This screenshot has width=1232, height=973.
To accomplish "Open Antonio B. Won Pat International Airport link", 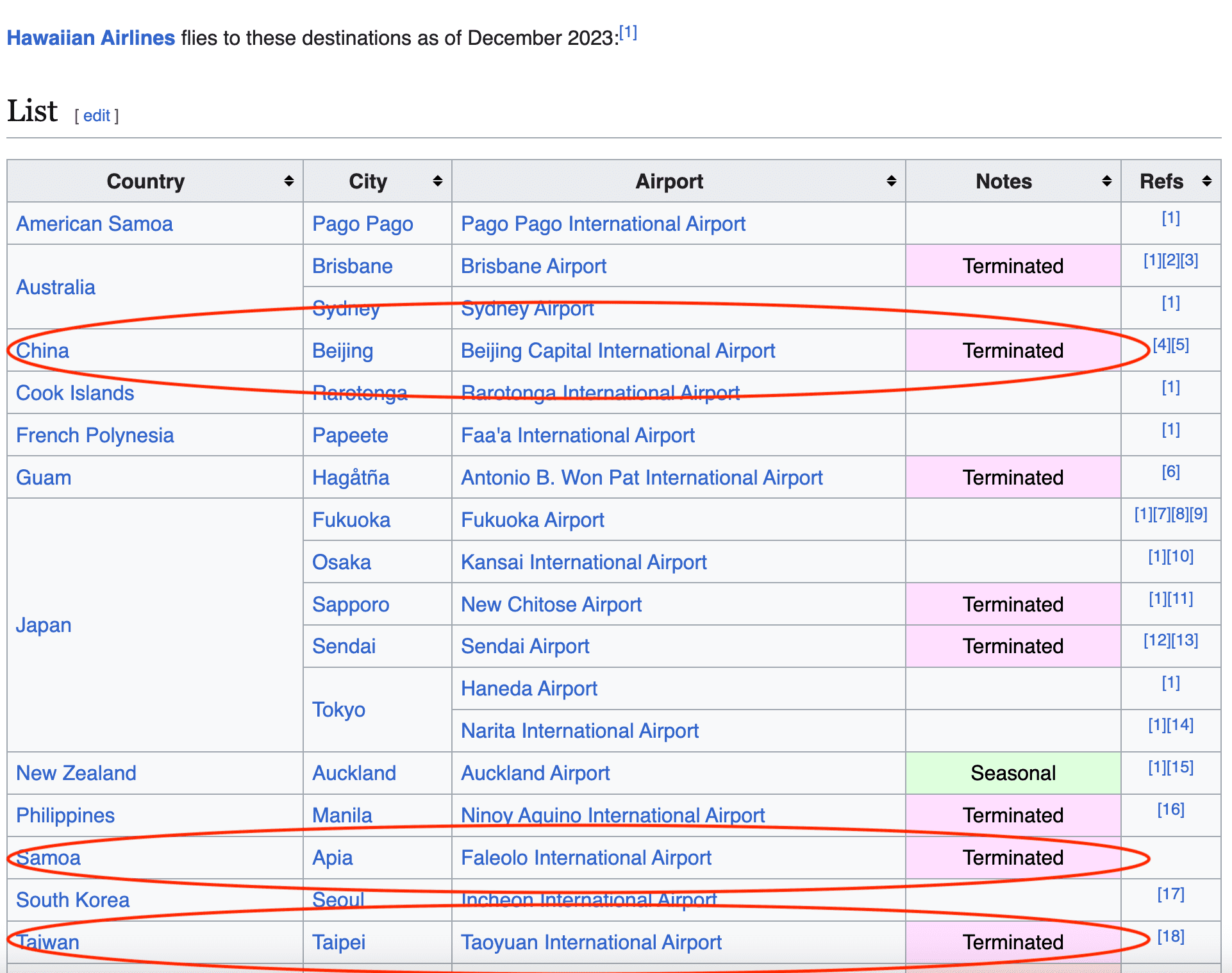I will pyautogui.click(x=642, y=478).
